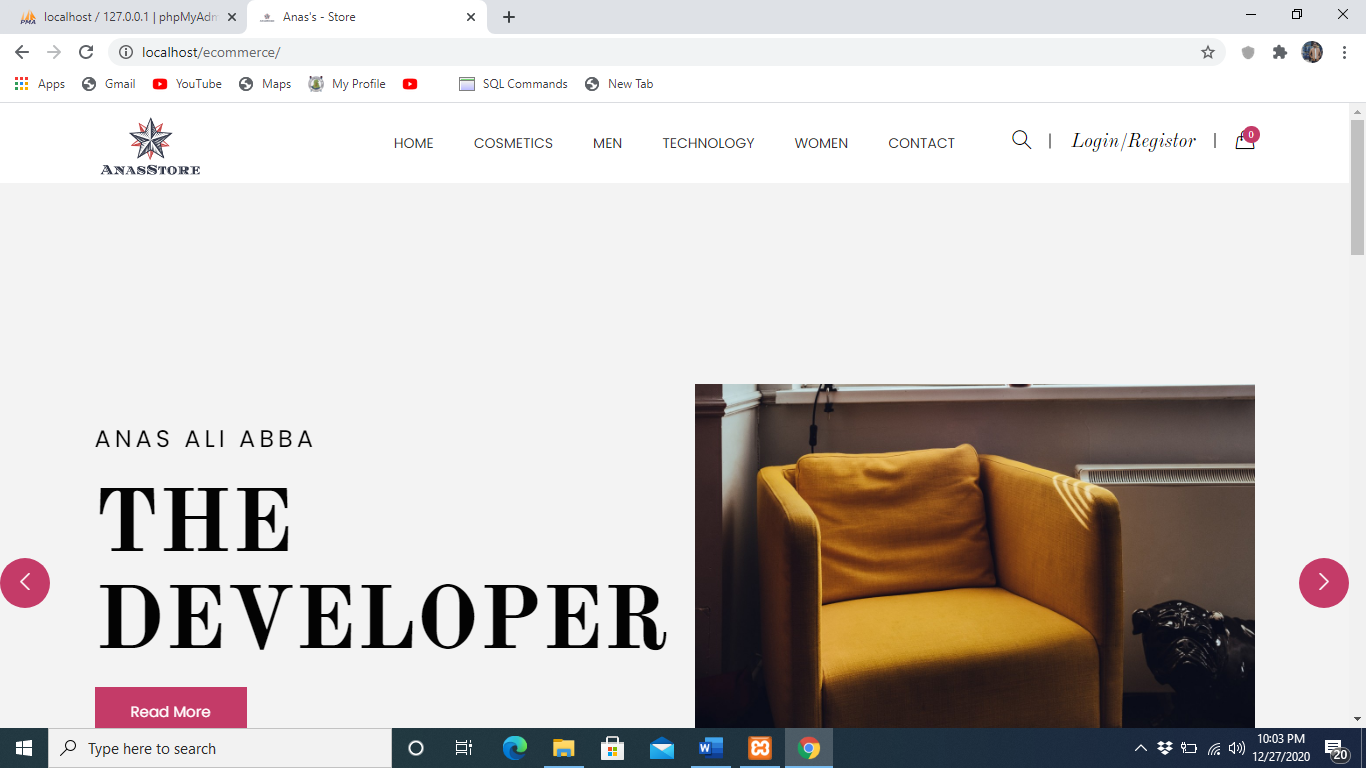This screenshot has width=1366, height=768.
Task: Open the Windows Start menu
Action: [24, 748]
